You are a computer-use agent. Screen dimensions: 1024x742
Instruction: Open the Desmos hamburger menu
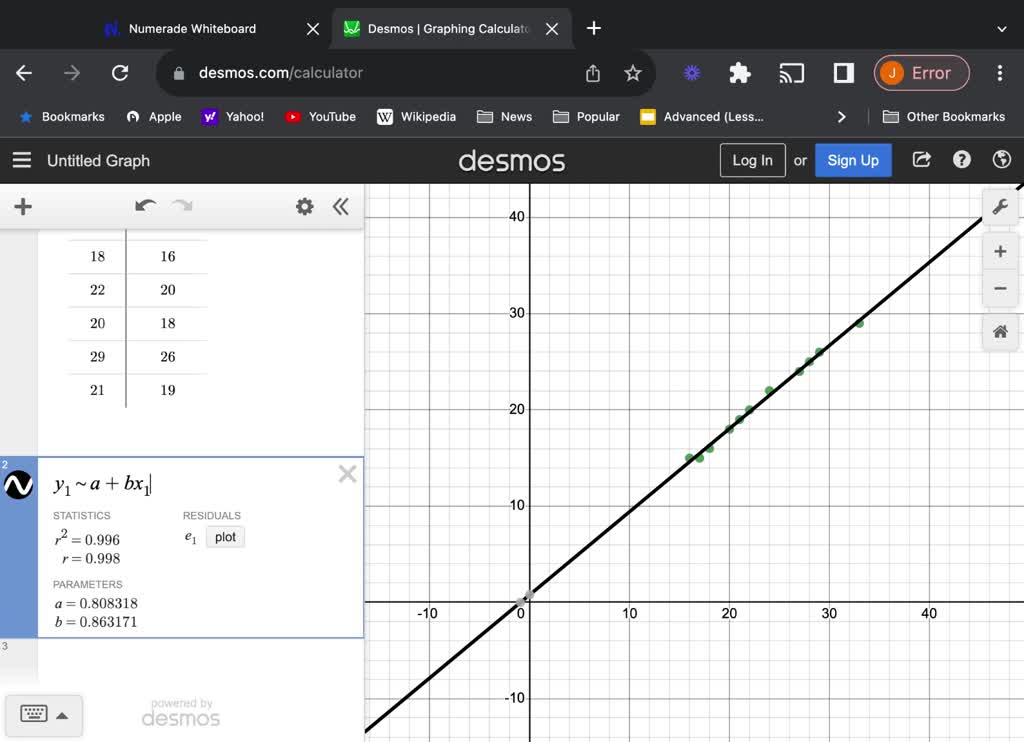(x=22, y=160)
